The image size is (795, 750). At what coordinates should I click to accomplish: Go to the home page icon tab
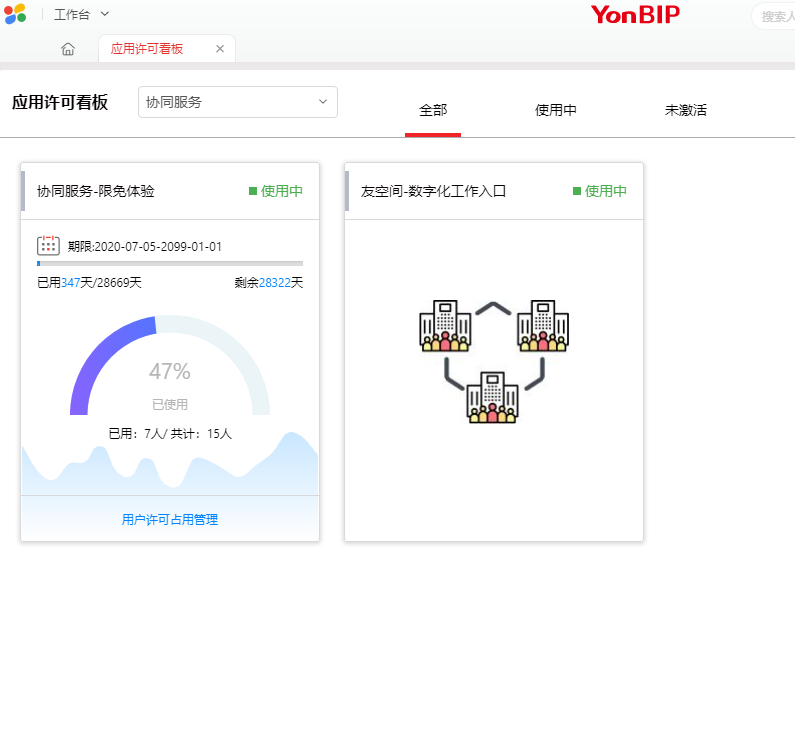(68, 49)
